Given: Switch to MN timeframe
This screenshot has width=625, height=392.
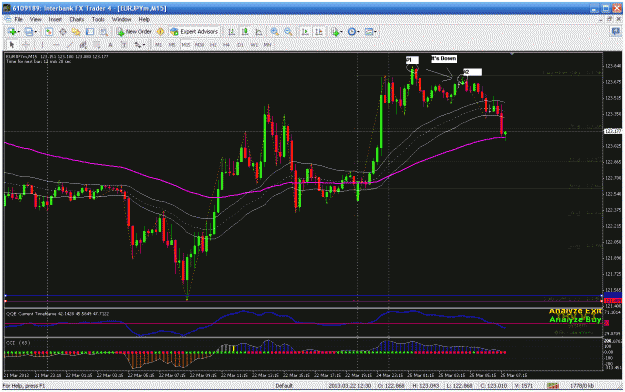Looking at the screenshot, I should point(267,45).
